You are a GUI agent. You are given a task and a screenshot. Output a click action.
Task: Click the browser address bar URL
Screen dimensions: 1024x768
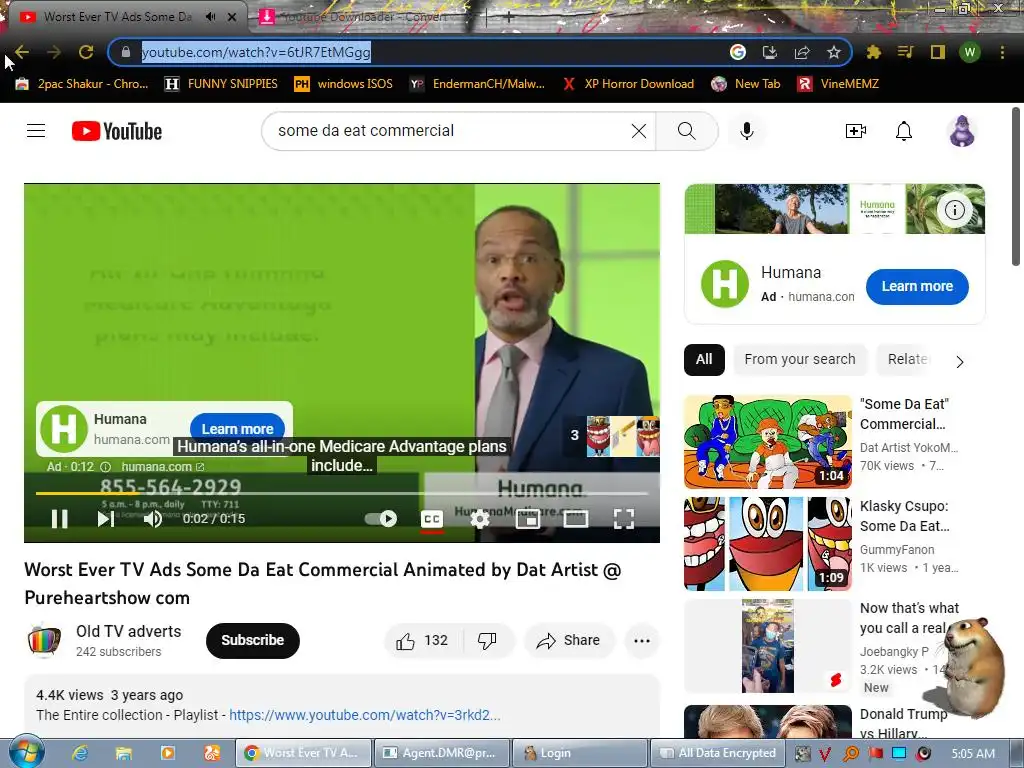pos(256,52)
